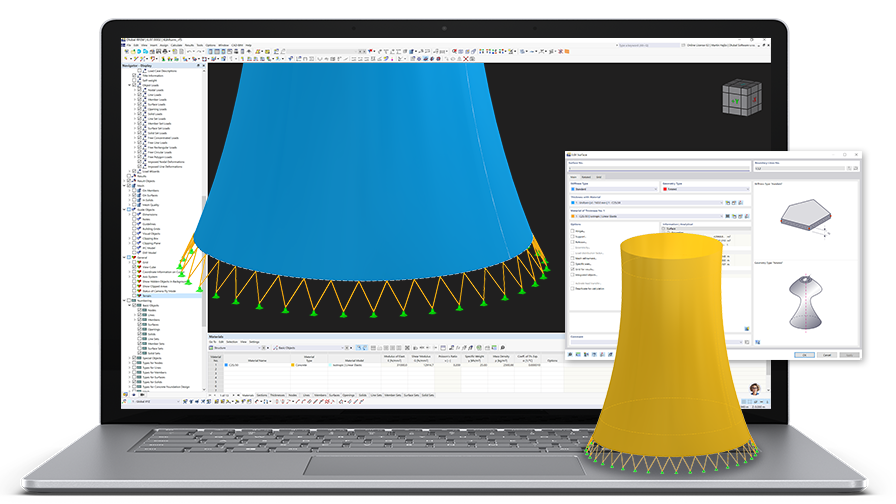
Task: Open the Results menu
Action: pos(189,45)
